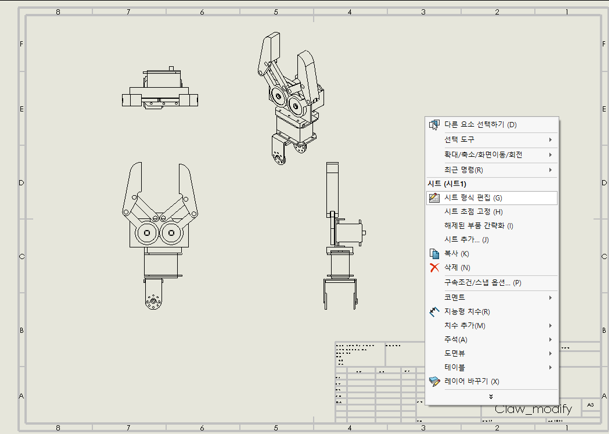Click the 지능형 치수(R) smart dimension icon
Image resolution: width=609 pixels, height=434 pixels.
click(x=434, y=312)
